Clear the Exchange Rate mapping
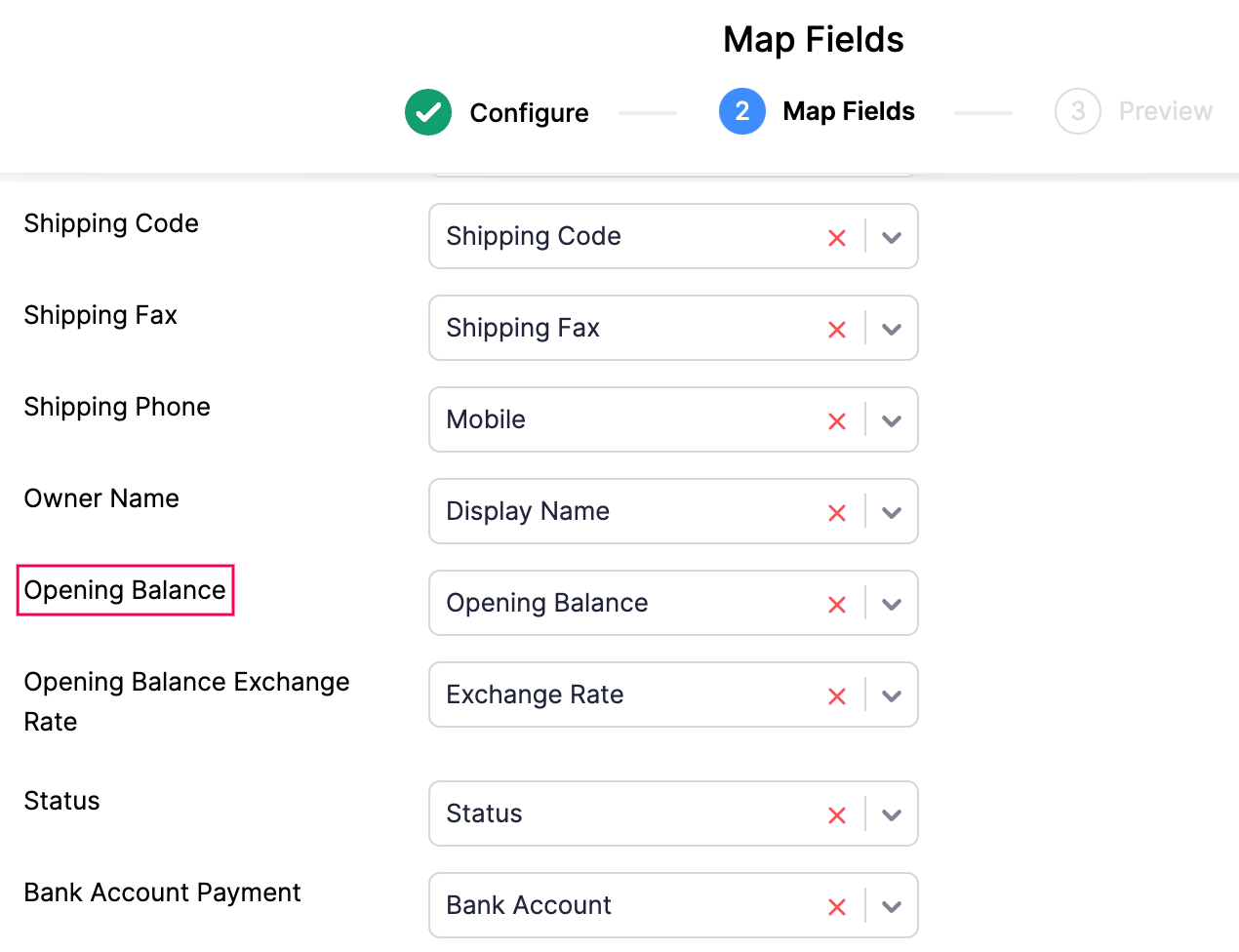The image size is (1239, 952). click(836, 696)
